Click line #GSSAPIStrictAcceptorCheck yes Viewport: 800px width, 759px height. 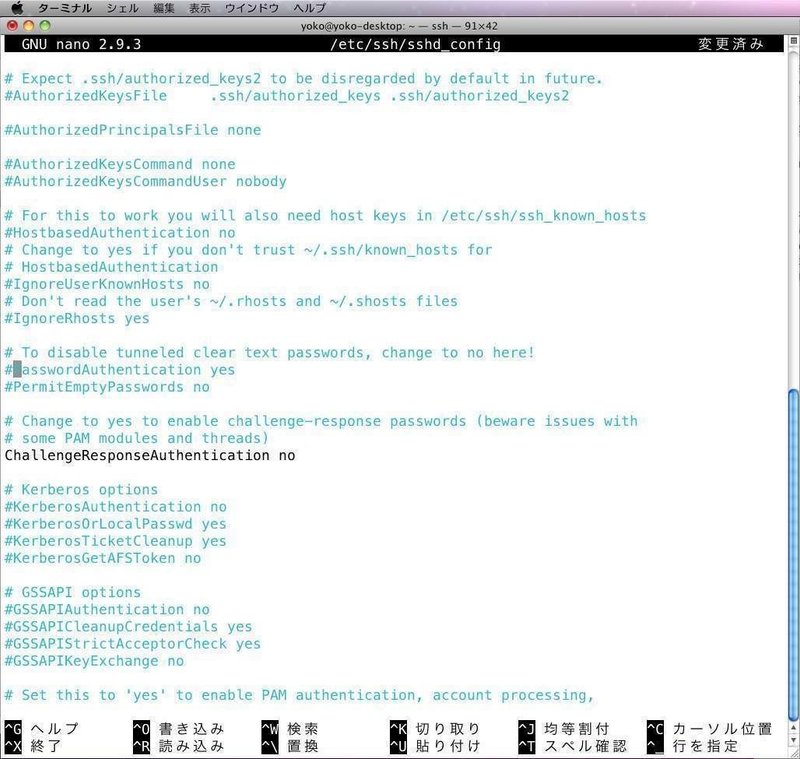[133, 644]
